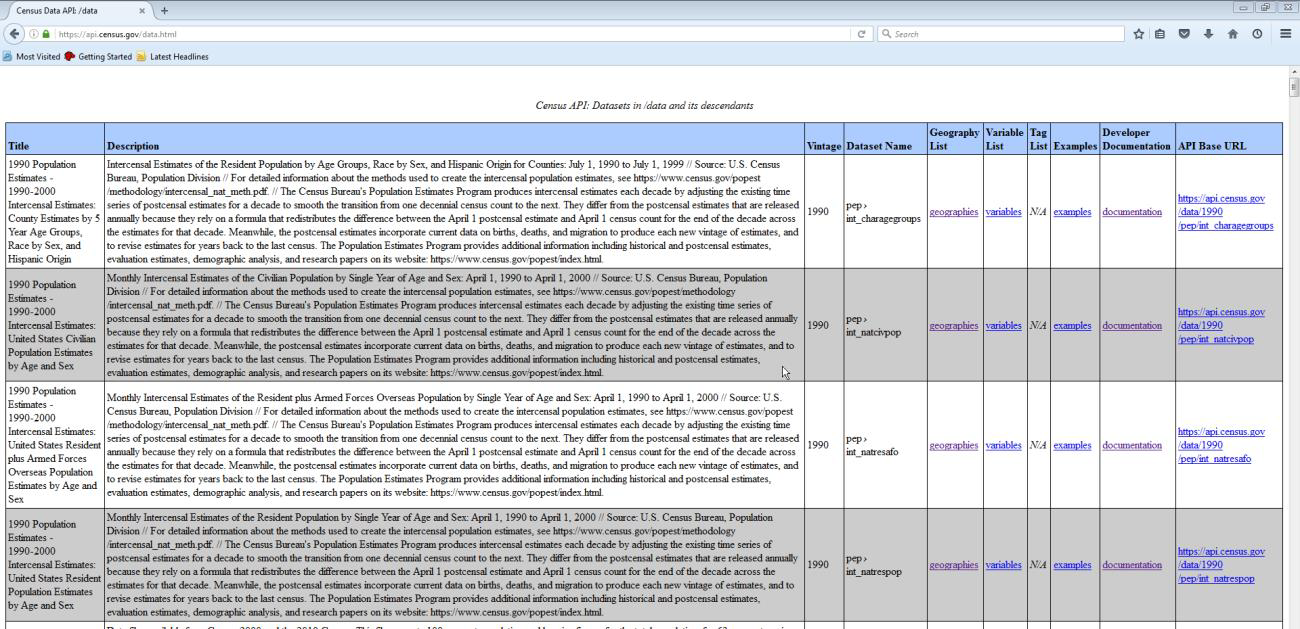Open the Latest Headlines bookmark feed
The height and width of the screenshot is (629, 1300).
[x=172, y=56]
